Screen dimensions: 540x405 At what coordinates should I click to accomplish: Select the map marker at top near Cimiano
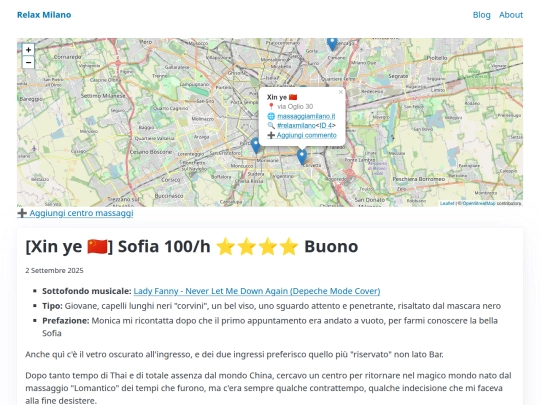(x=332, y=44)
